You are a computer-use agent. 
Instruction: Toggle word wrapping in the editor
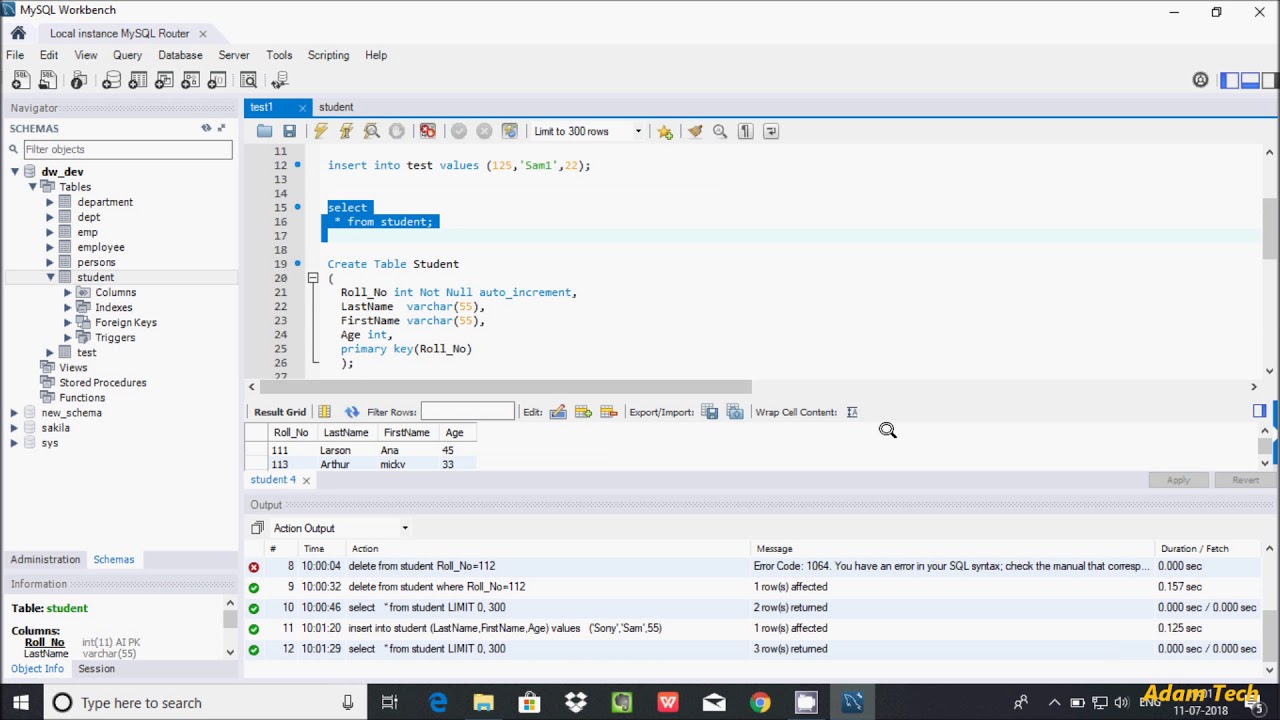click(771, 131)
